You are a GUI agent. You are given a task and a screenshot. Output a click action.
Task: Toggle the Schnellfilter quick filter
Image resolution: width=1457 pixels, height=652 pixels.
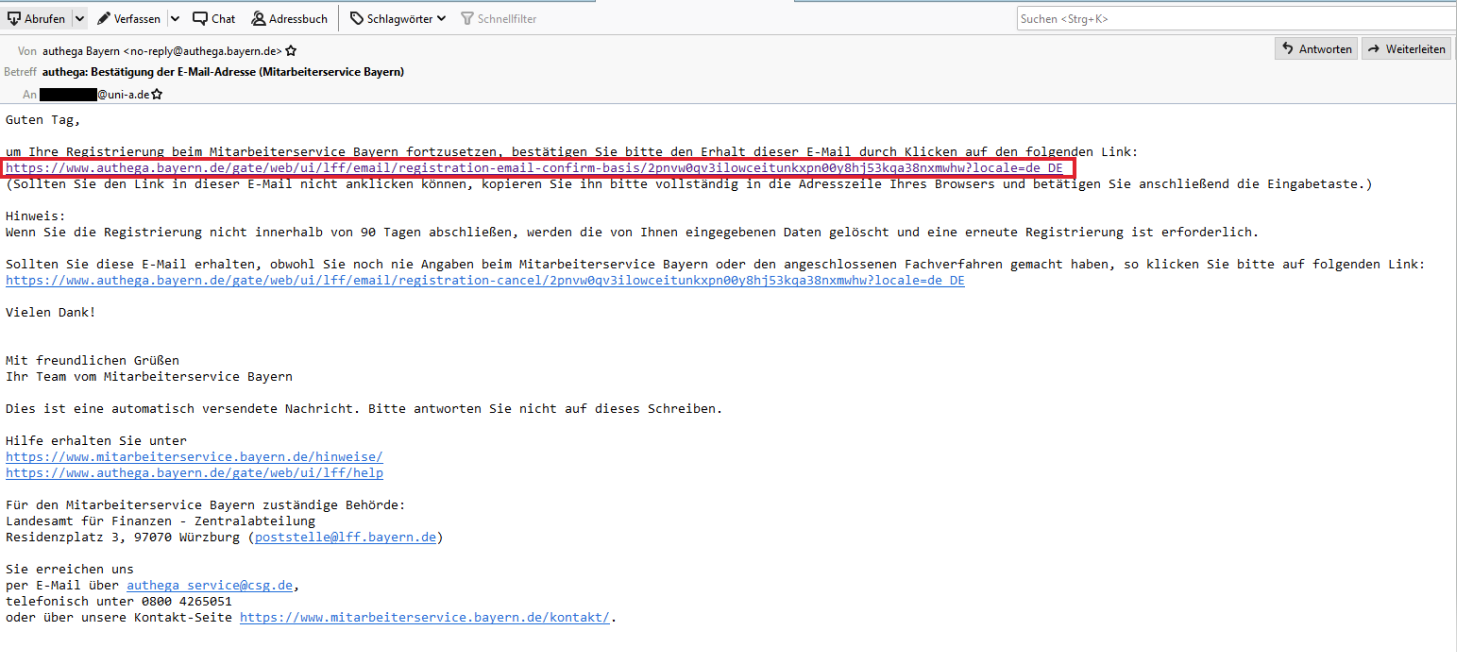(x=497, y=19)
